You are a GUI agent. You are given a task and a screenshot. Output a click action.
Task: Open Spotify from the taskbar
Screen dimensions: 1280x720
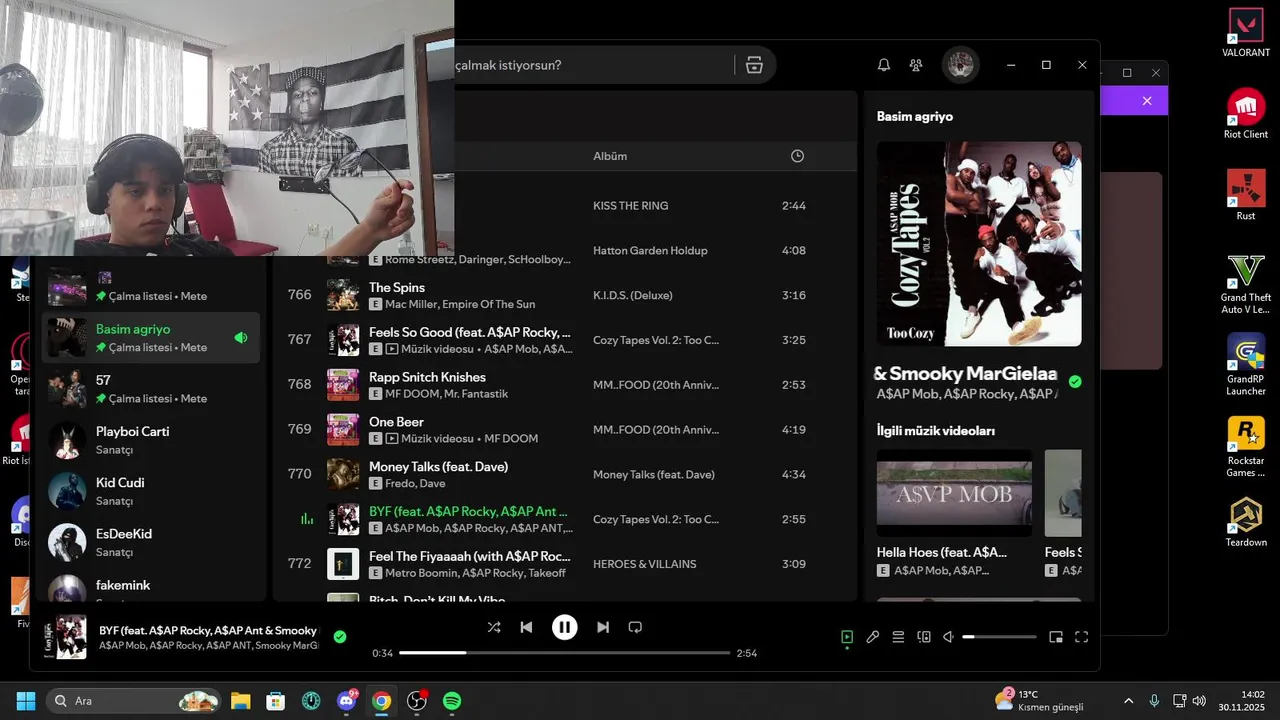[452, 701]
